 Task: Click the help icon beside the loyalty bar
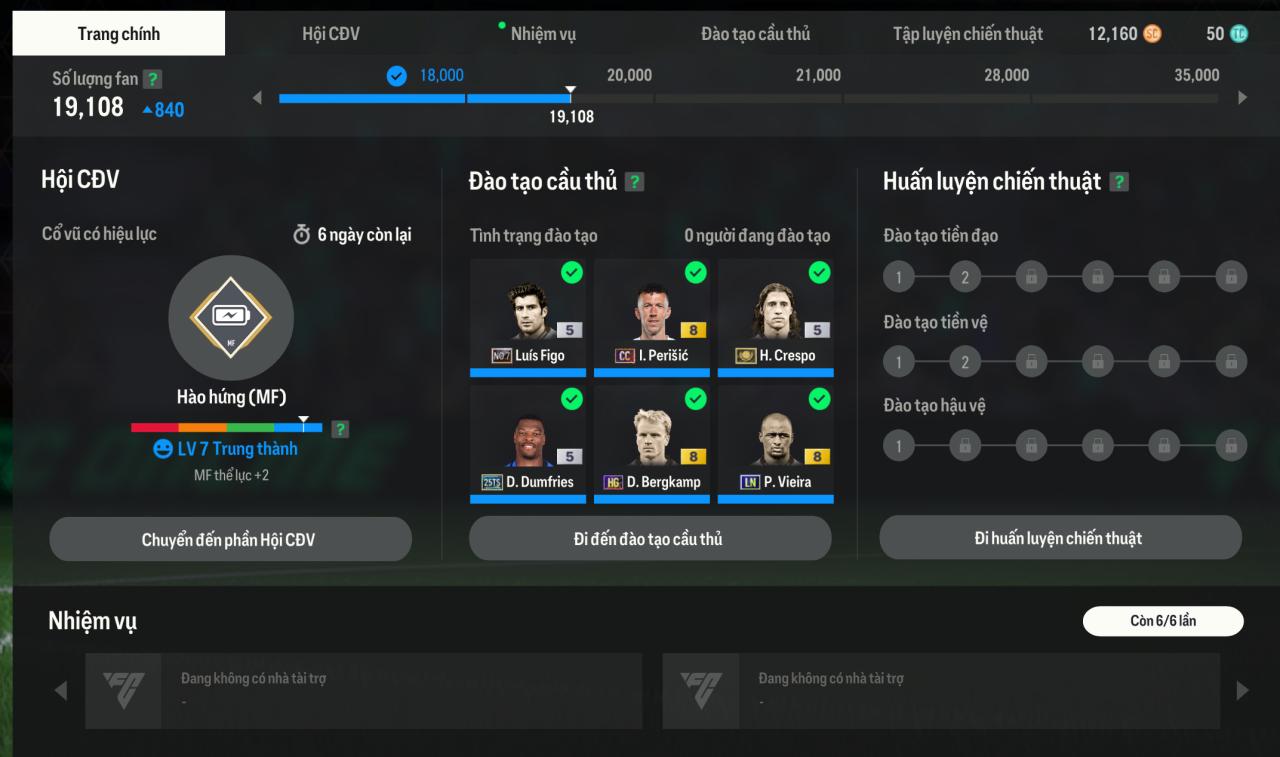pyautogui.click(x=340, y=429)
